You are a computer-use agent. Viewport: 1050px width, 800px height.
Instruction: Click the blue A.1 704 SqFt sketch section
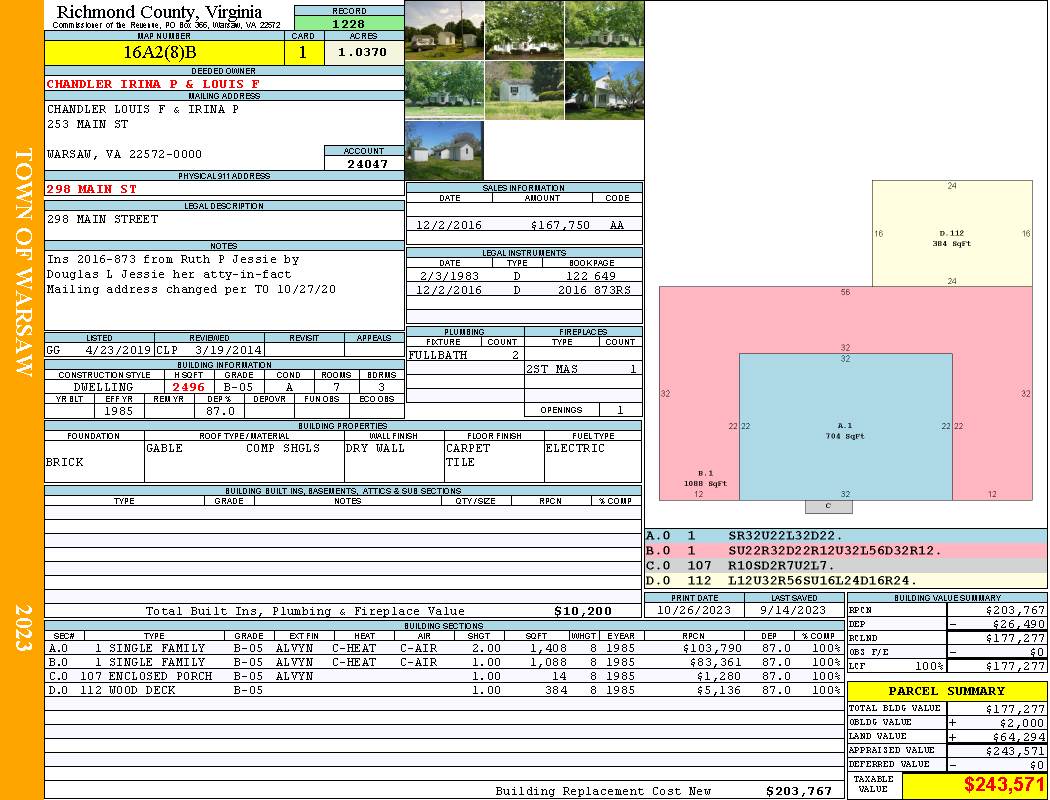tap(845, 430)
